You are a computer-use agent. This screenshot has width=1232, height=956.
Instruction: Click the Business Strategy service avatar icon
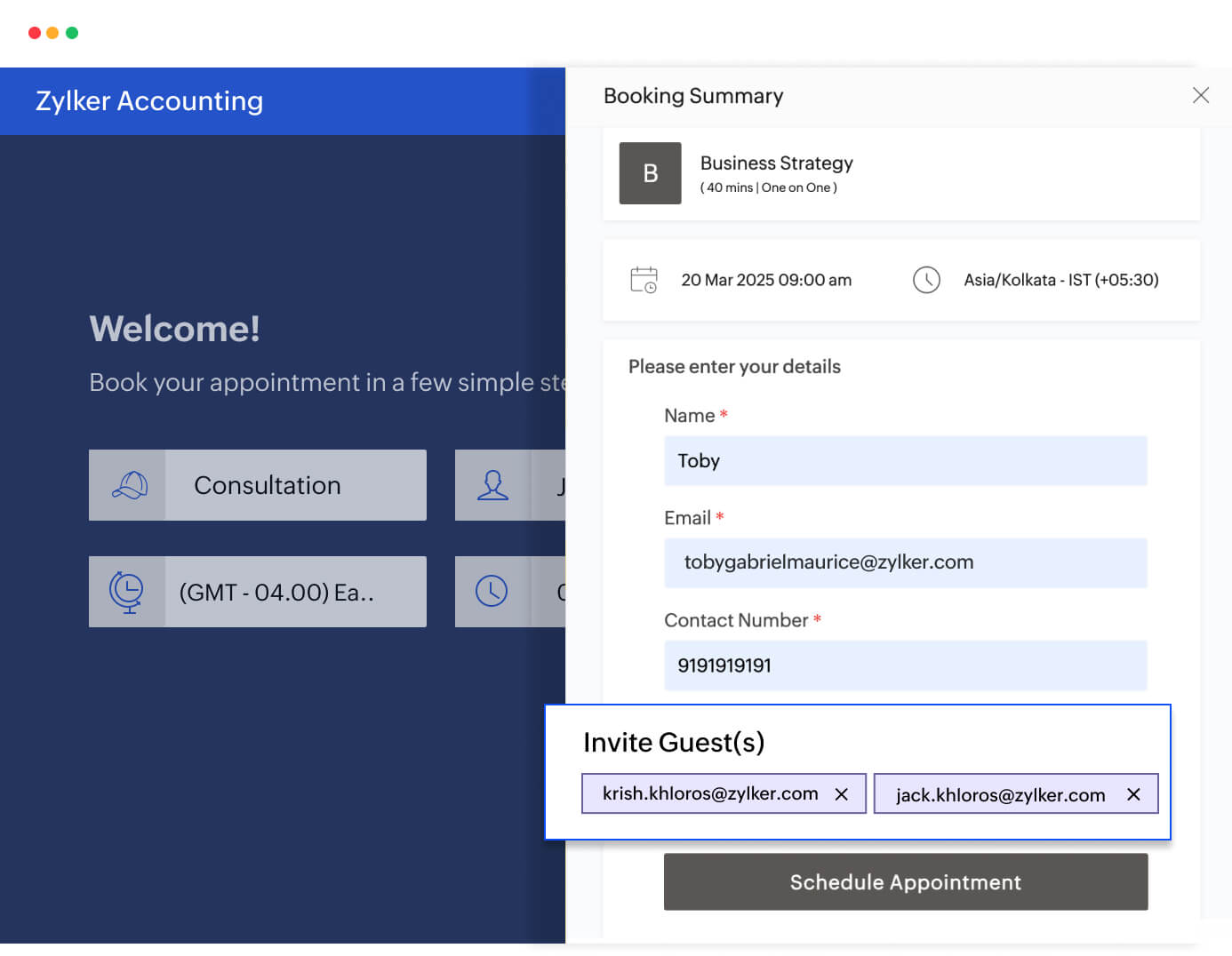coord(650,173)
